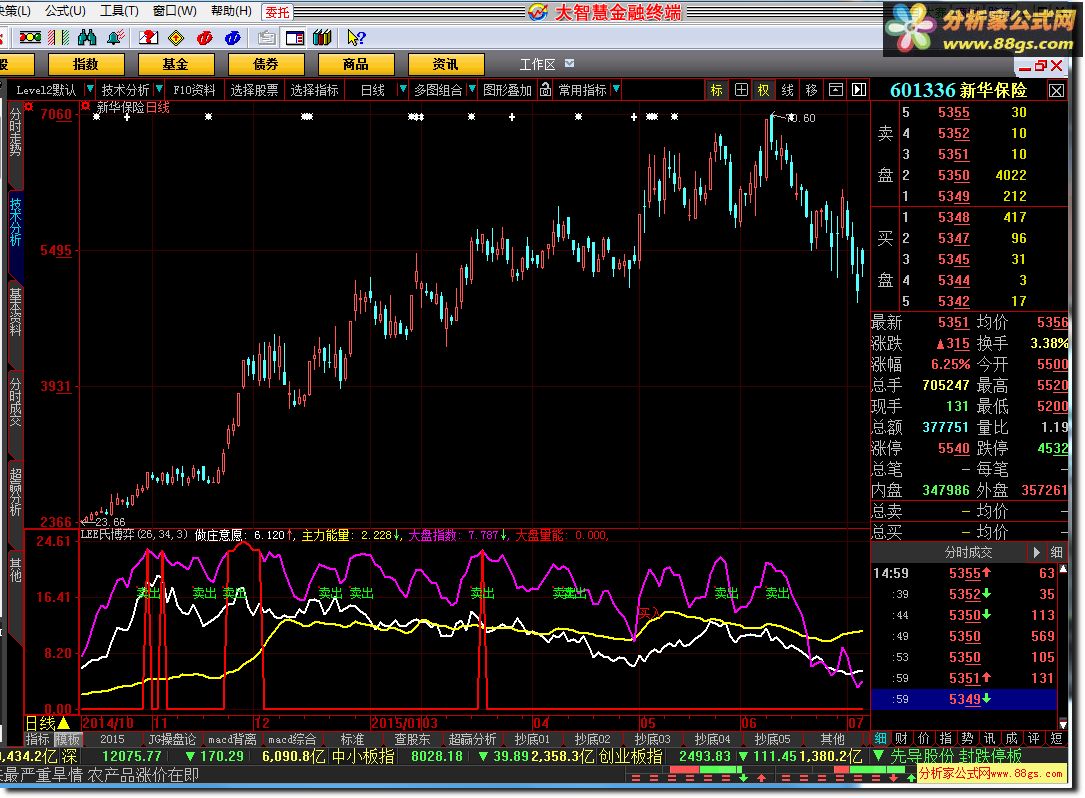Click the blue circular info icon
The width and height of the screenshot is (1085, 798).
[233, 37]
